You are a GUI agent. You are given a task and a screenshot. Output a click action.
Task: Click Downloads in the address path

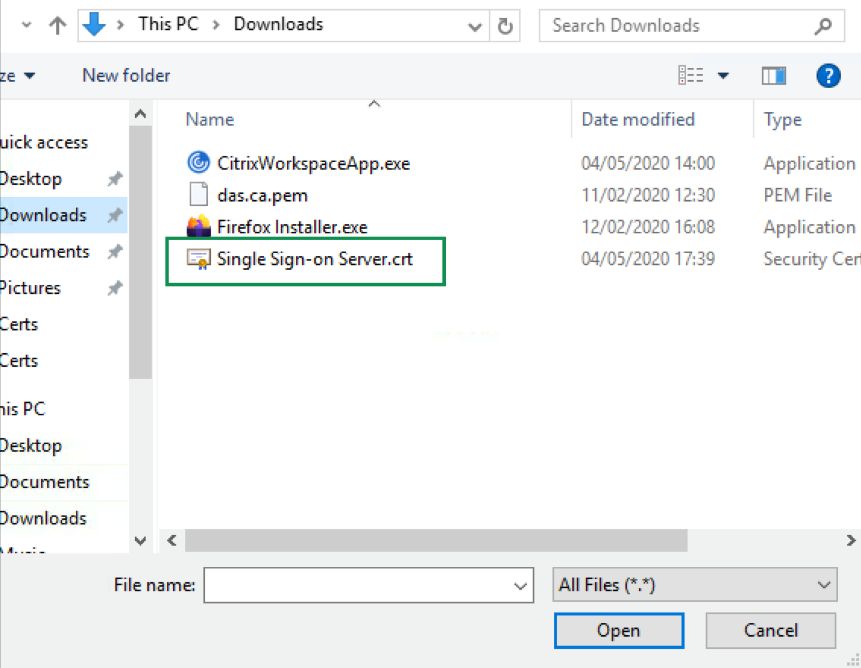click(278, 24)
